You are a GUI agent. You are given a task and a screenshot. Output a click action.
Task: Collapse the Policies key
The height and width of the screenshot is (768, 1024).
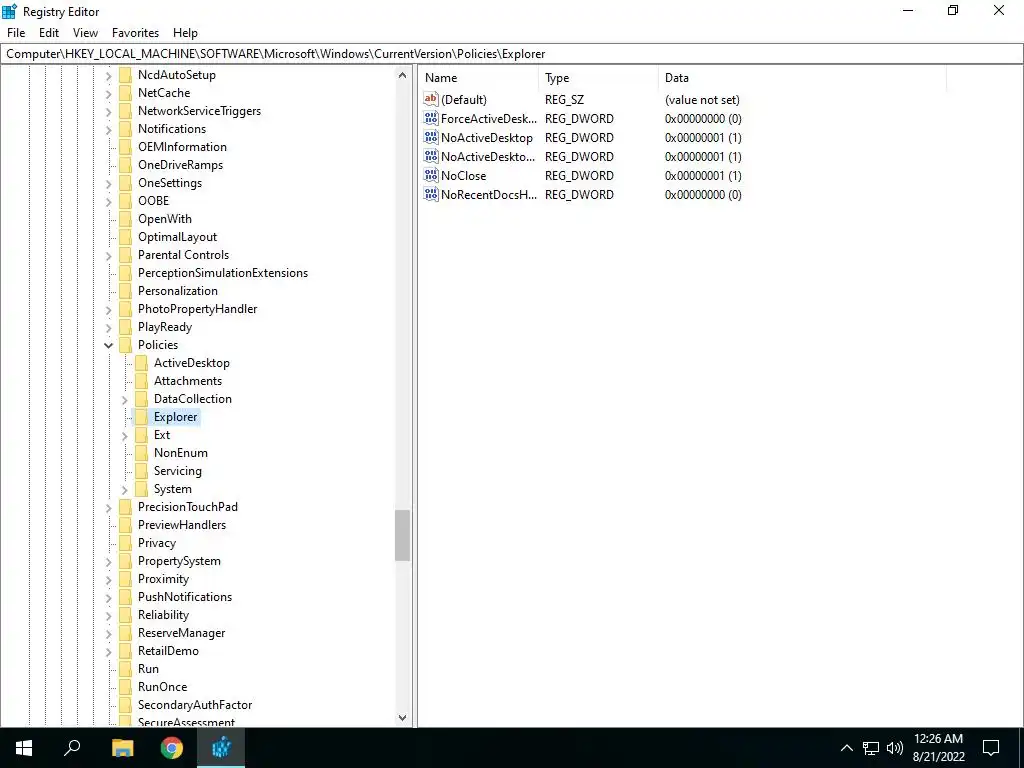coord(108,345)
